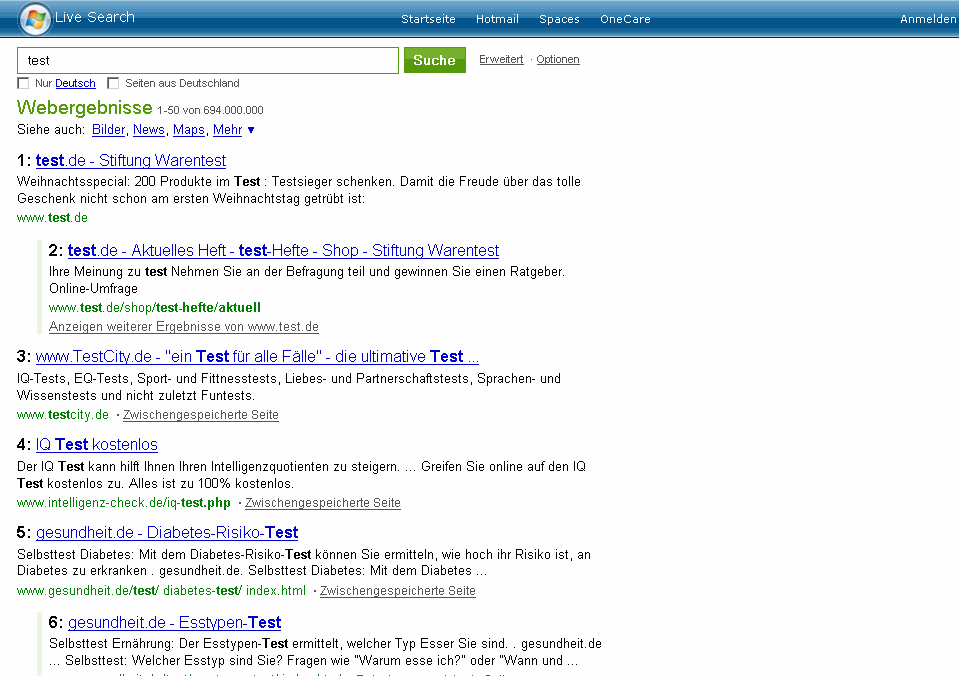Show more results from www.test.de
The height and width of the screenshot is (676, 959).
click(x=183, y=327)
